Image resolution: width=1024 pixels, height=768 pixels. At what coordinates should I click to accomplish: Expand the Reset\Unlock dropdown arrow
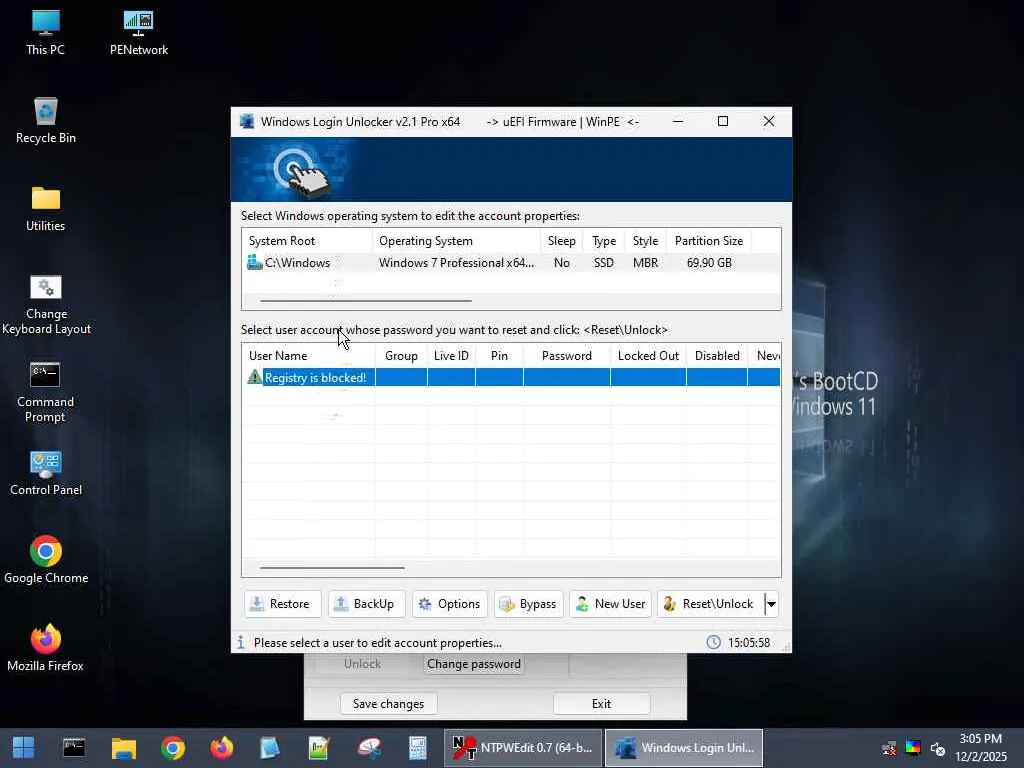771,604
